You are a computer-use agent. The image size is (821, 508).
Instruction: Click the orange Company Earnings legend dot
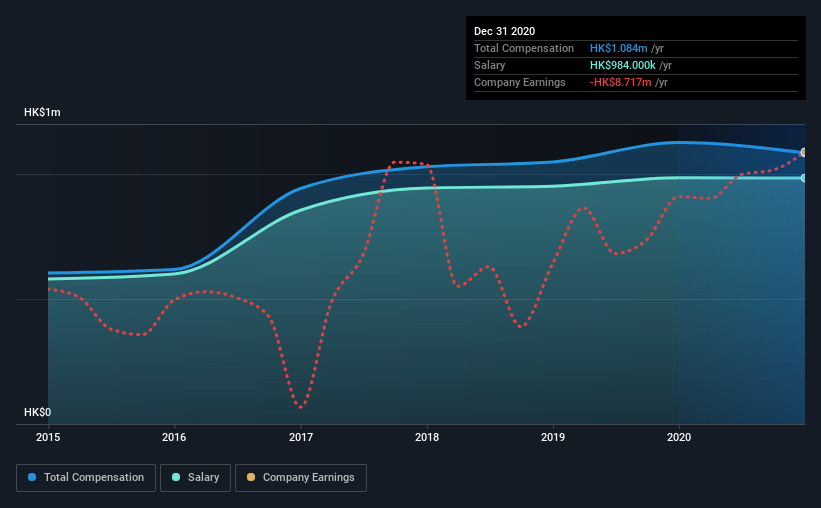point(251,477)
